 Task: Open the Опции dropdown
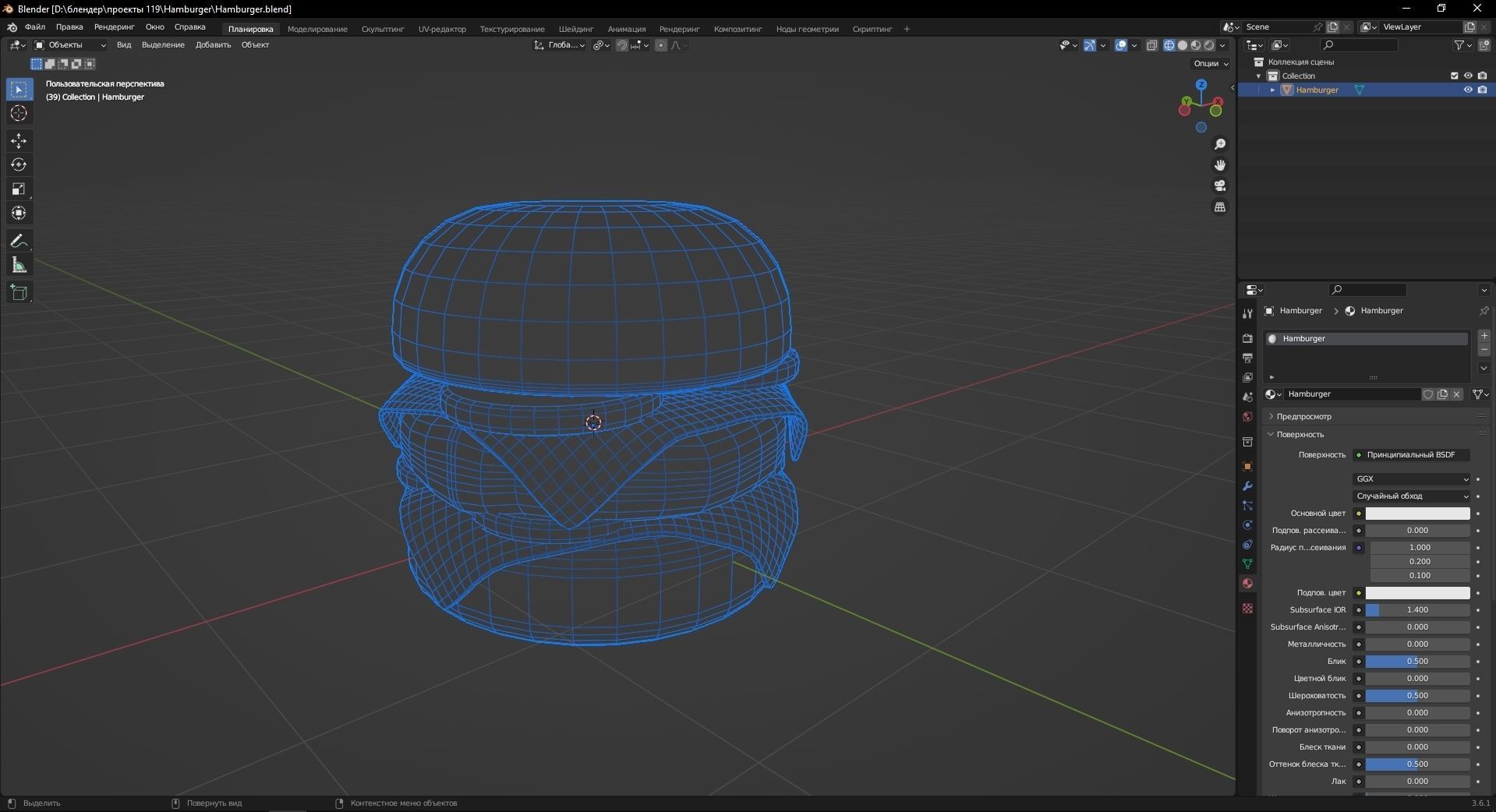pyautogui.click(x=1211, y=64)
